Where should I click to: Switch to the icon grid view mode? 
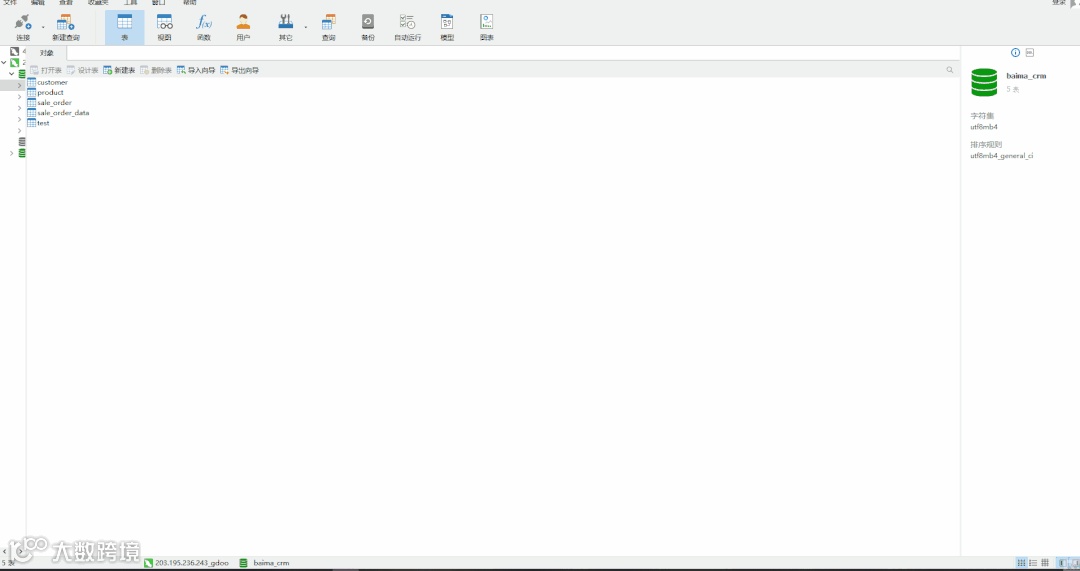click(1021, 563)
